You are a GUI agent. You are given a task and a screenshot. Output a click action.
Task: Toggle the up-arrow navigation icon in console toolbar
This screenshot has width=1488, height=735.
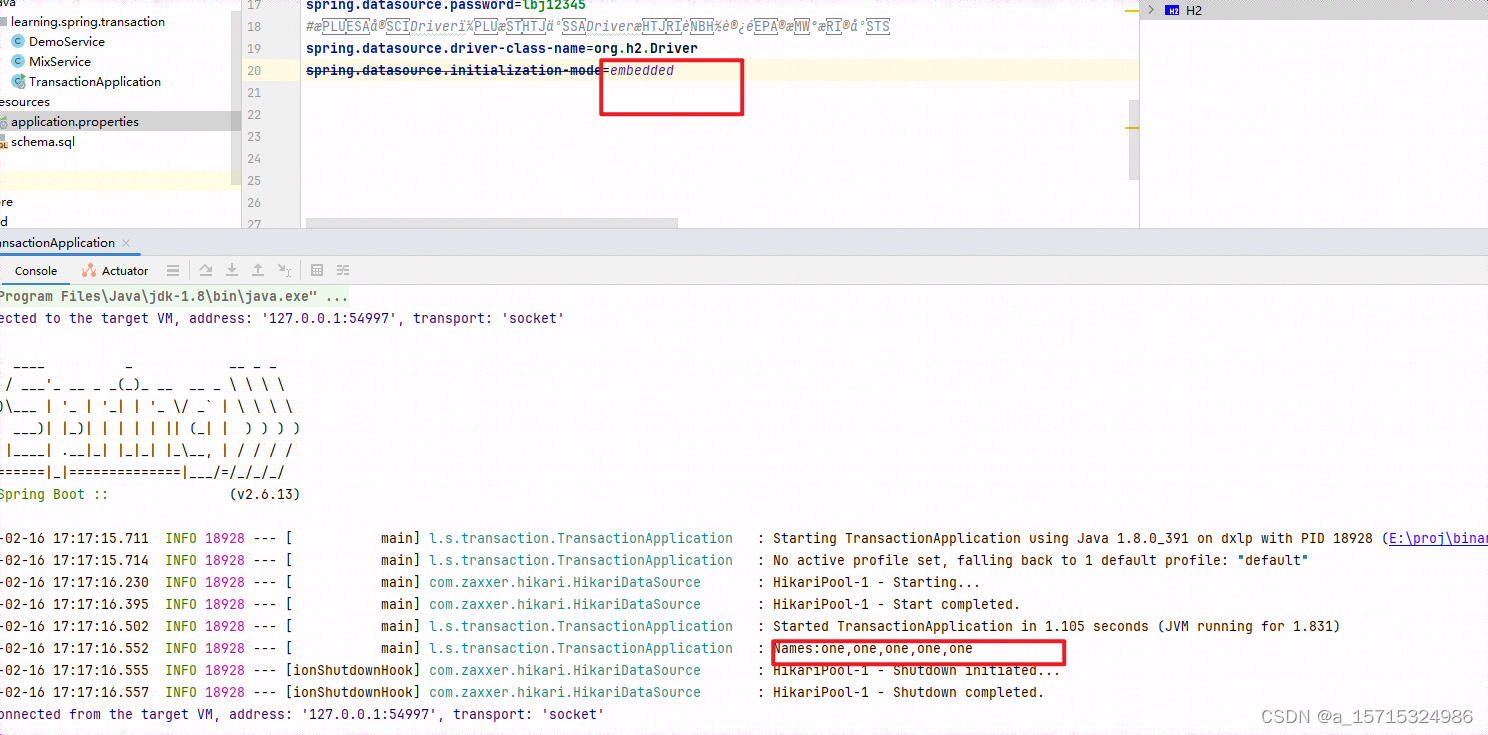258,270
